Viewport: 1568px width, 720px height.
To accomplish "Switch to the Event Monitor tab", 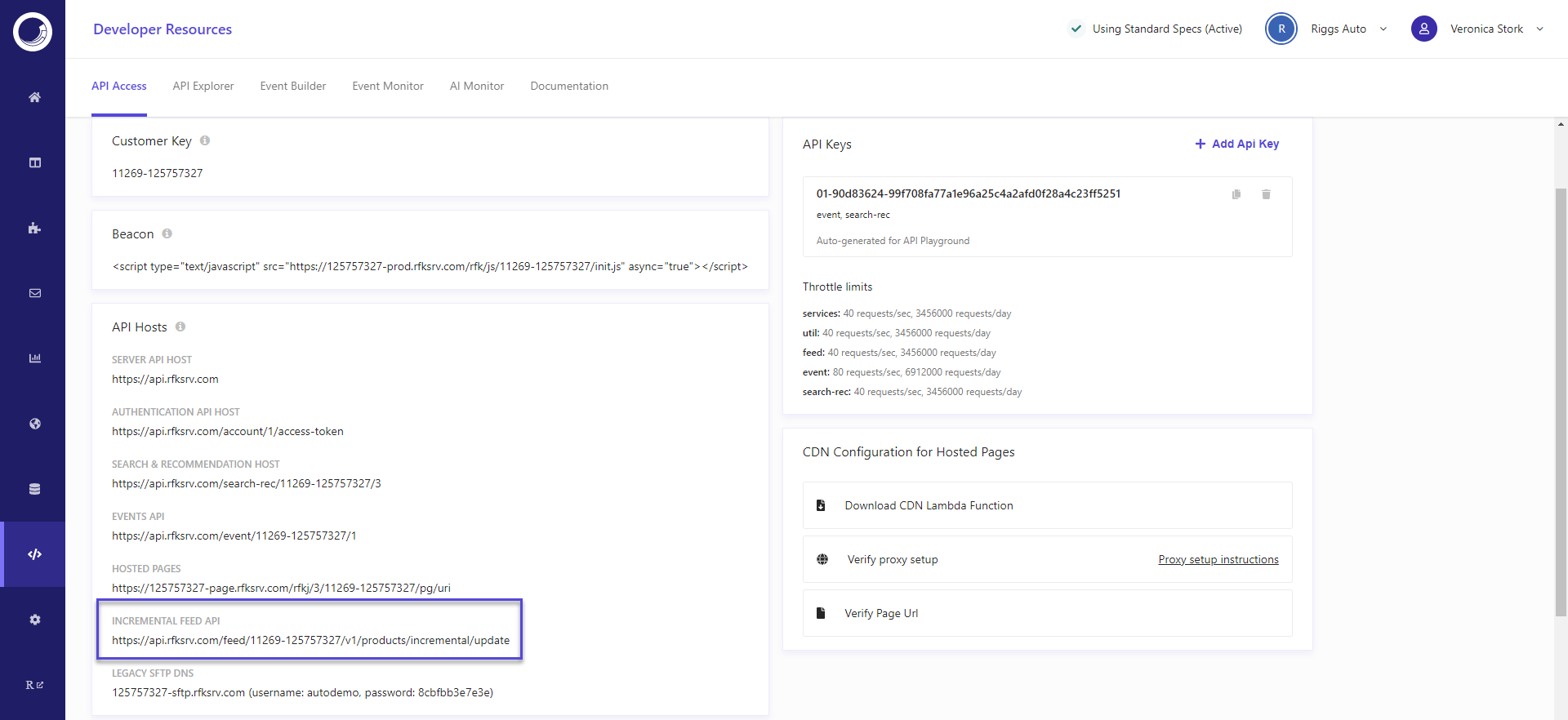I will 388,86.
